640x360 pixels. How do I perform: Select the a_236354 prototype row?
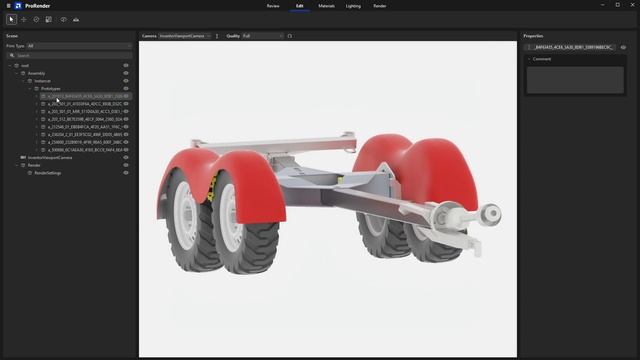tap(85, 134)
